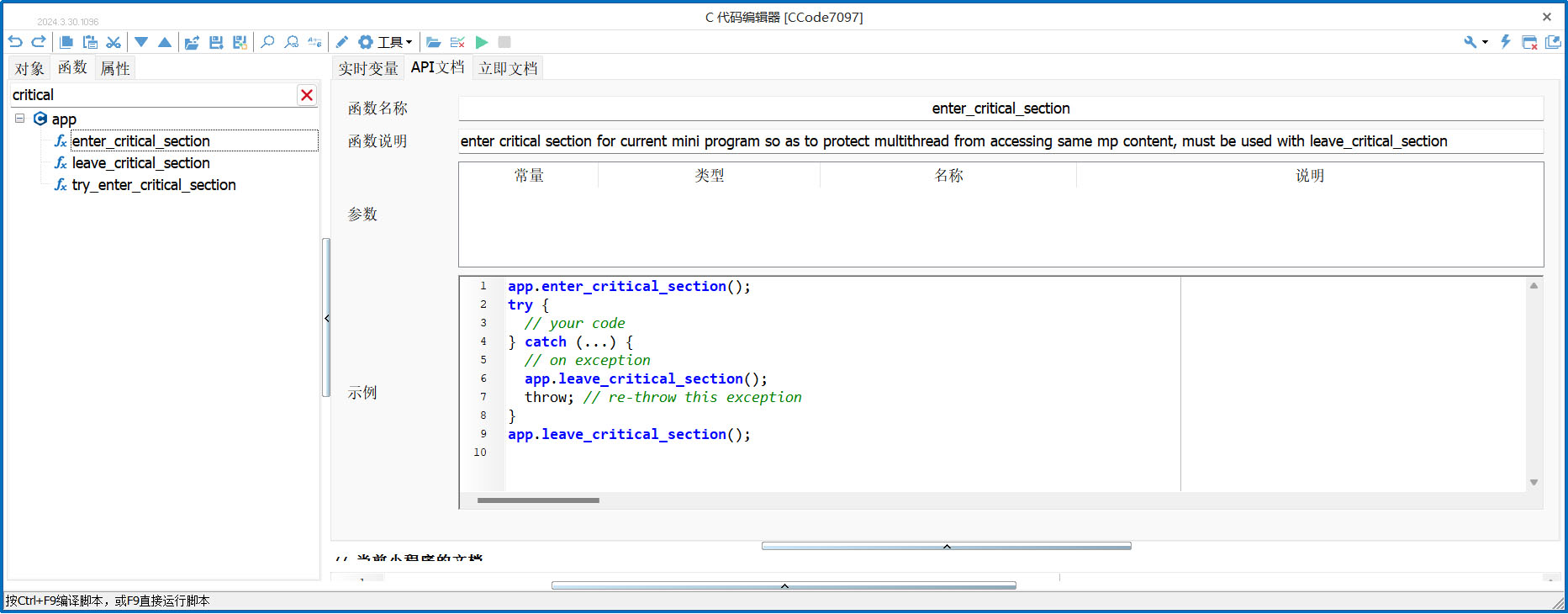This screenshot has width=1568, height=614.
Task: Click the 函数名称 field value
Action: pos(1000,109)
